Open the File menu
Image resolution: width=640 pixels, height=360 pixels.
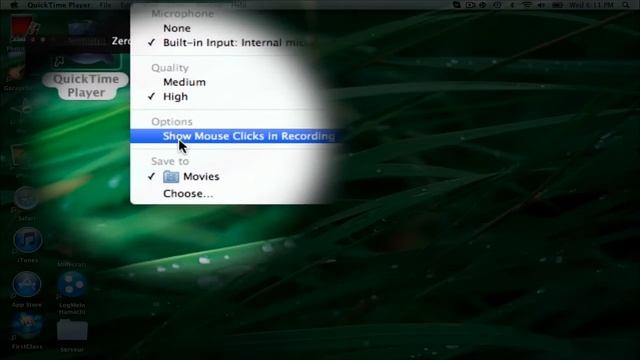pyautogui.click(x=105, y=5)
